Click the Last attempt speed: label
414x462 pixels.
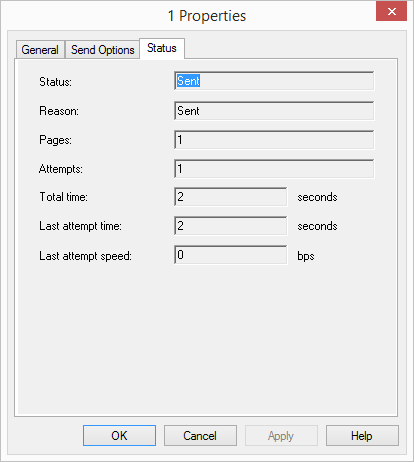85,256
